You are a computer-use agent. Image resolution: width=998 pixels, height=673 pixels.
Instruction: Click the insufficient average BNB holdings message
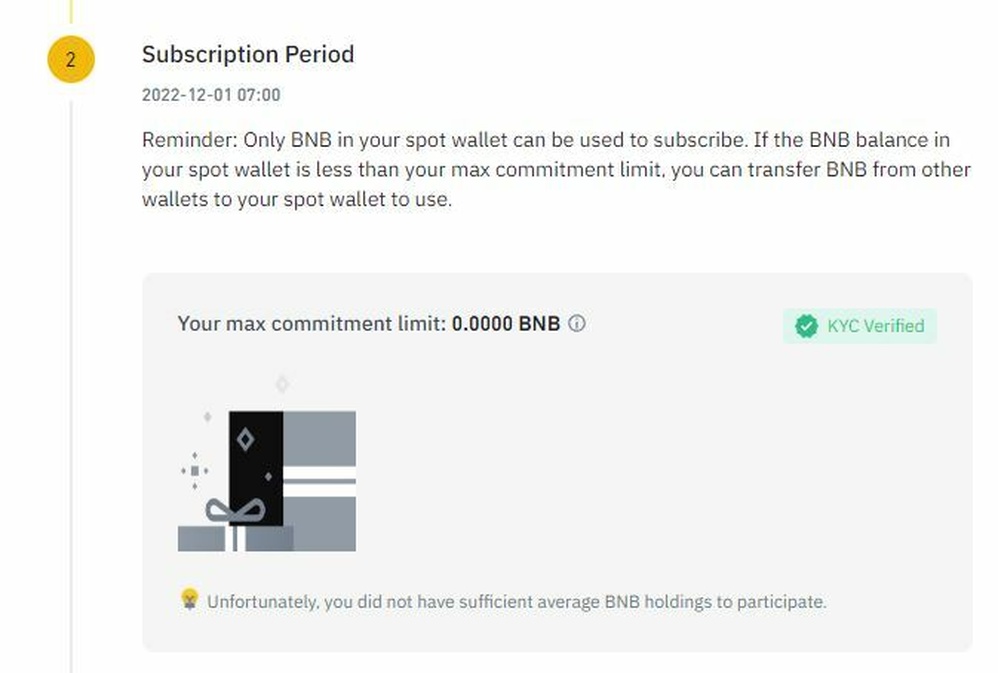click(516, 602)
